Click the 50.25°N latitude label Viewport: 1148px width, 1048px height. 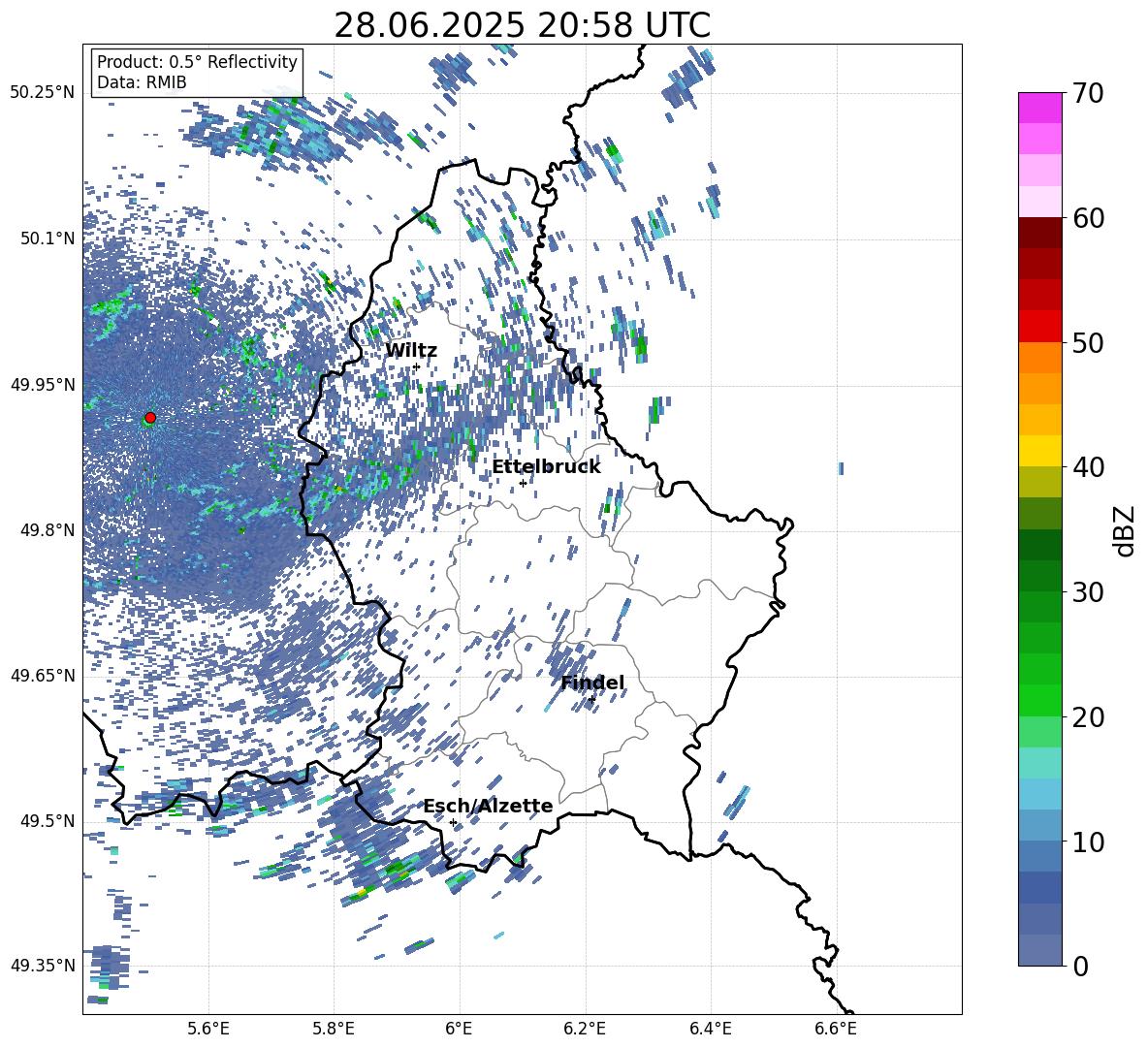[x=43, y=93]
